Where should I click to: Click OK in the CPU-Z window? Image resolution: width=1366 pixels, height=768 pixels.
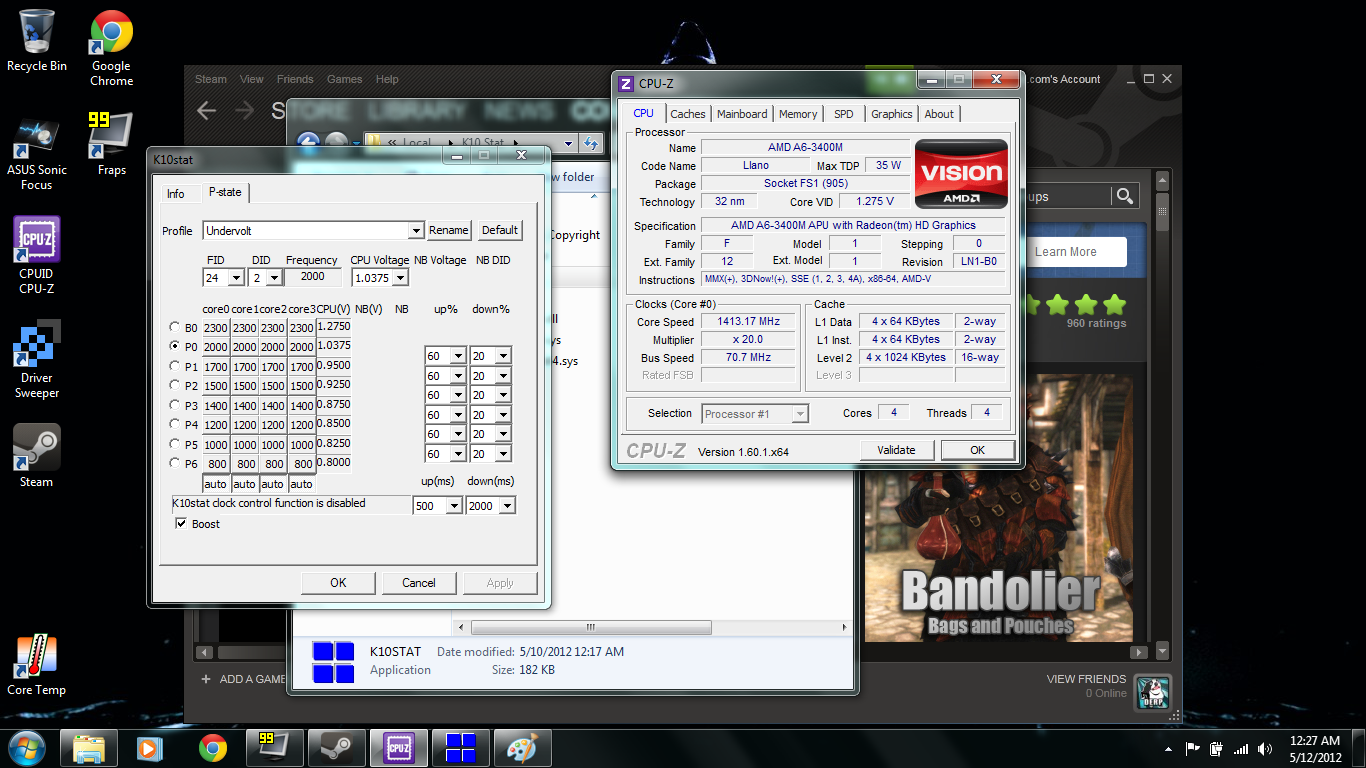(x=977, y=450)
